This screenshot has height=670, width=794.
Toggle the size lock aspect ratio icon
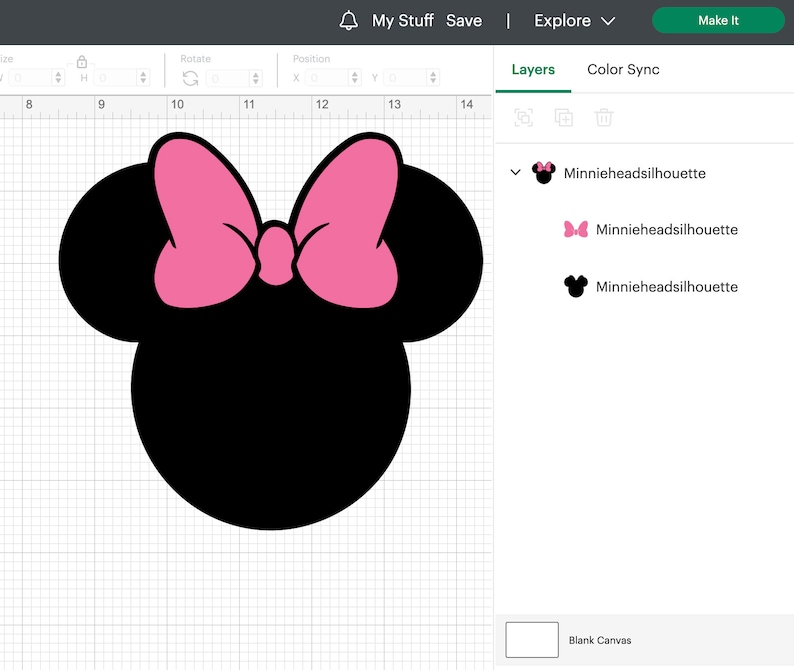pos(82,62)
